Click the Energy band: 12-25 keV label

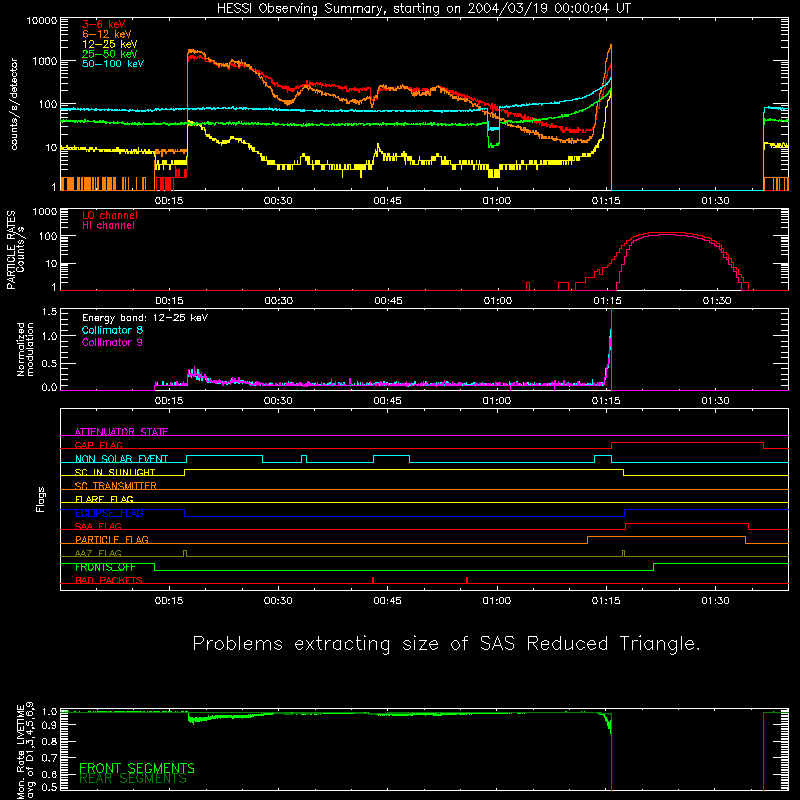145,318
